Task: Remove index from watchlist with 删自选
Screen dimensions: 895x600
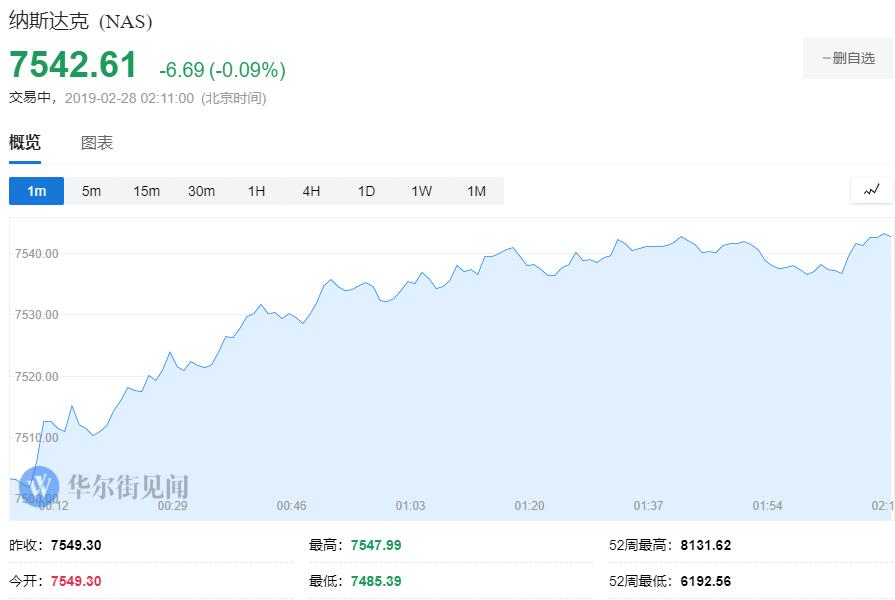Action: [x=847, y=59]
